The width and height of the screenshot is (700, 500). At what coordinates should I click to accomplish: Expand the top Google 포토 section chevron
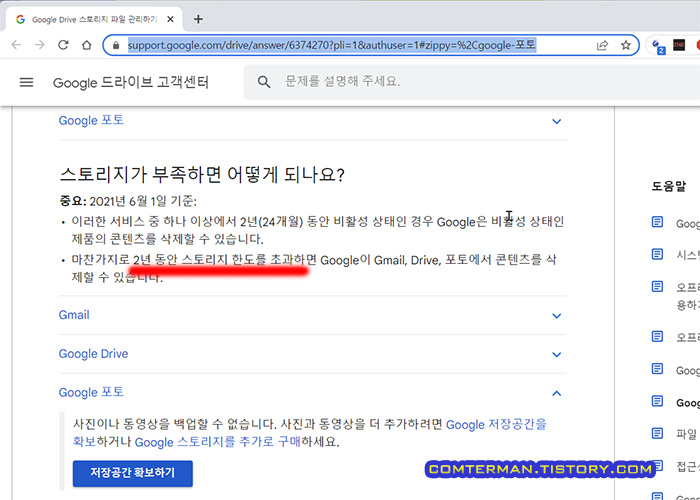pos(556,121)
